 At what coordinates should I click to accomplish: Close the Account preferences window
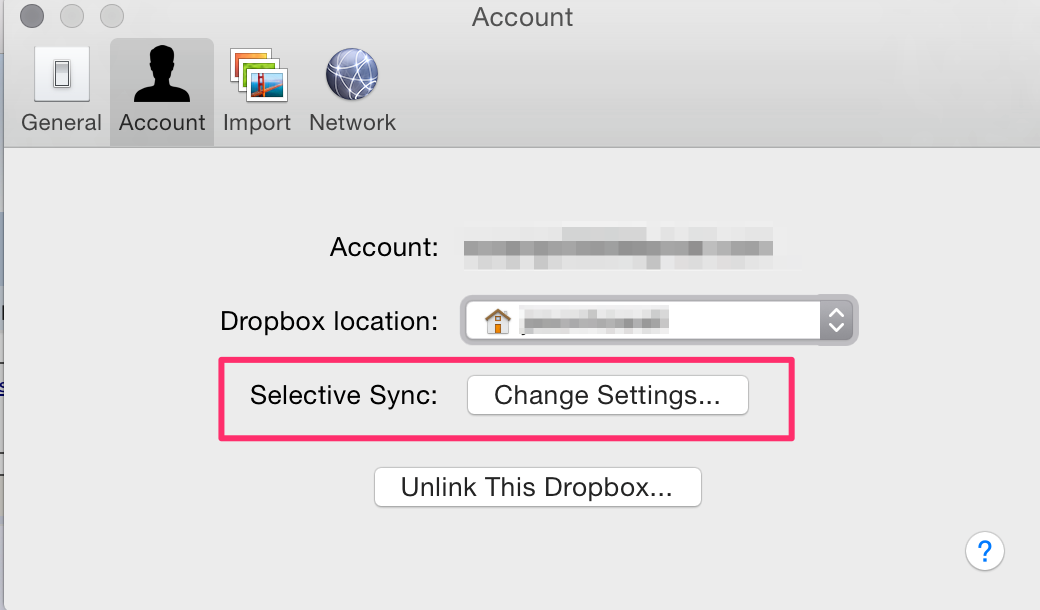pyautogui.click(x=32, y=16)
